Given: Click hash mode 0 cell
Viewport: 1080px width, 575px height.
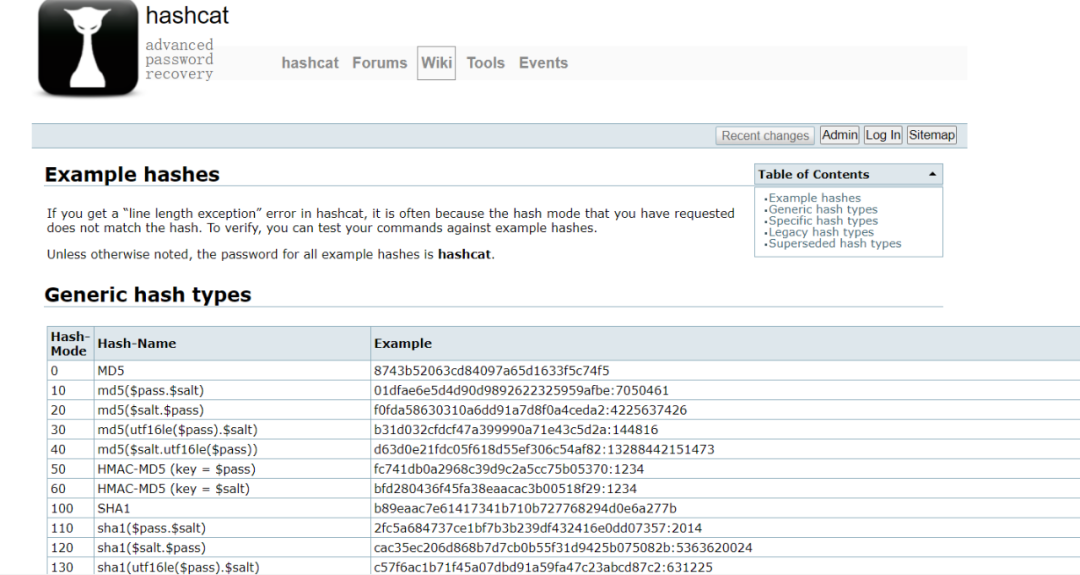Looking at the screenshot, I should pyautogui.click(x=70, y=370).
